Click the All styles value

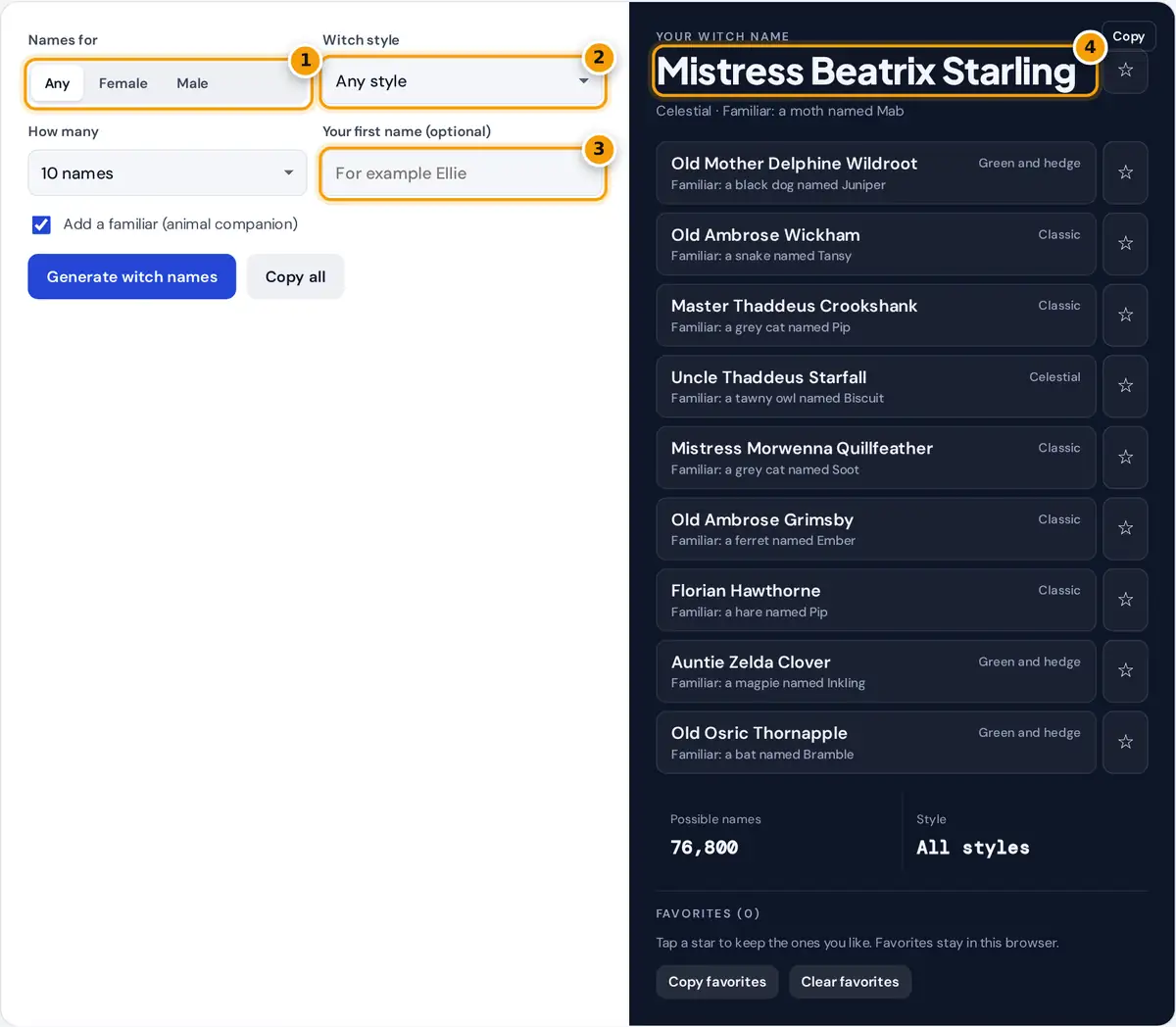tap(973, 848)
